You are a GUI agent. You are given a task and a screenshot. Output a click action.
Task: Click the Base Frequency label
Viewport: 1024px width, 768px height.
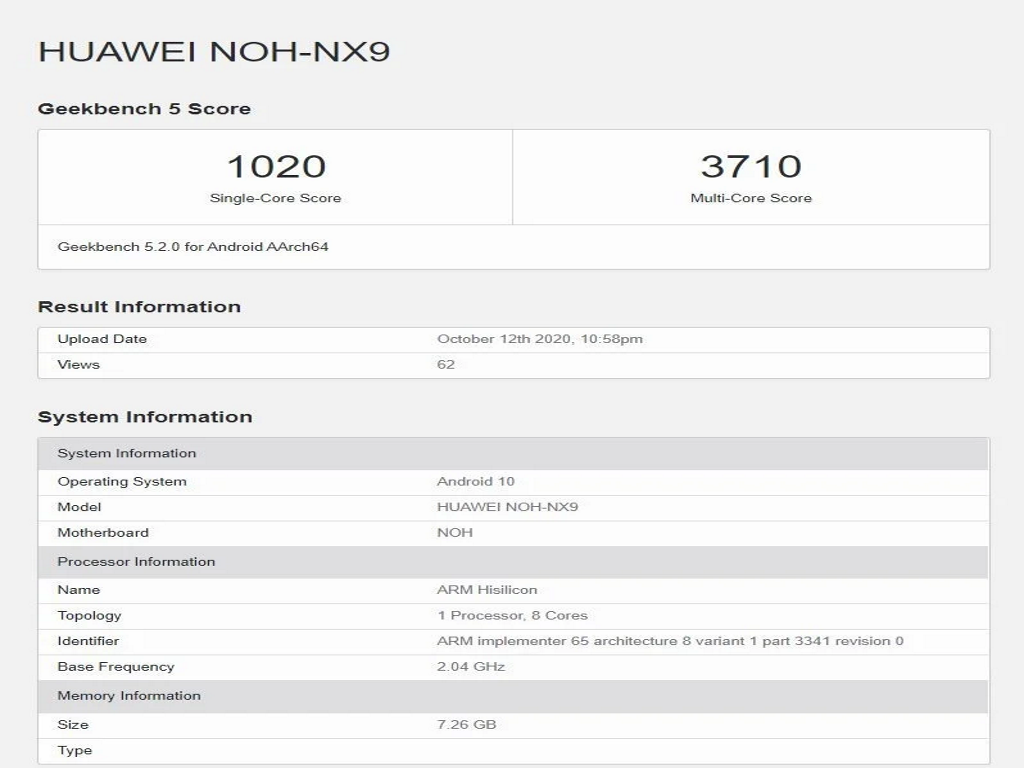[116, 667]
